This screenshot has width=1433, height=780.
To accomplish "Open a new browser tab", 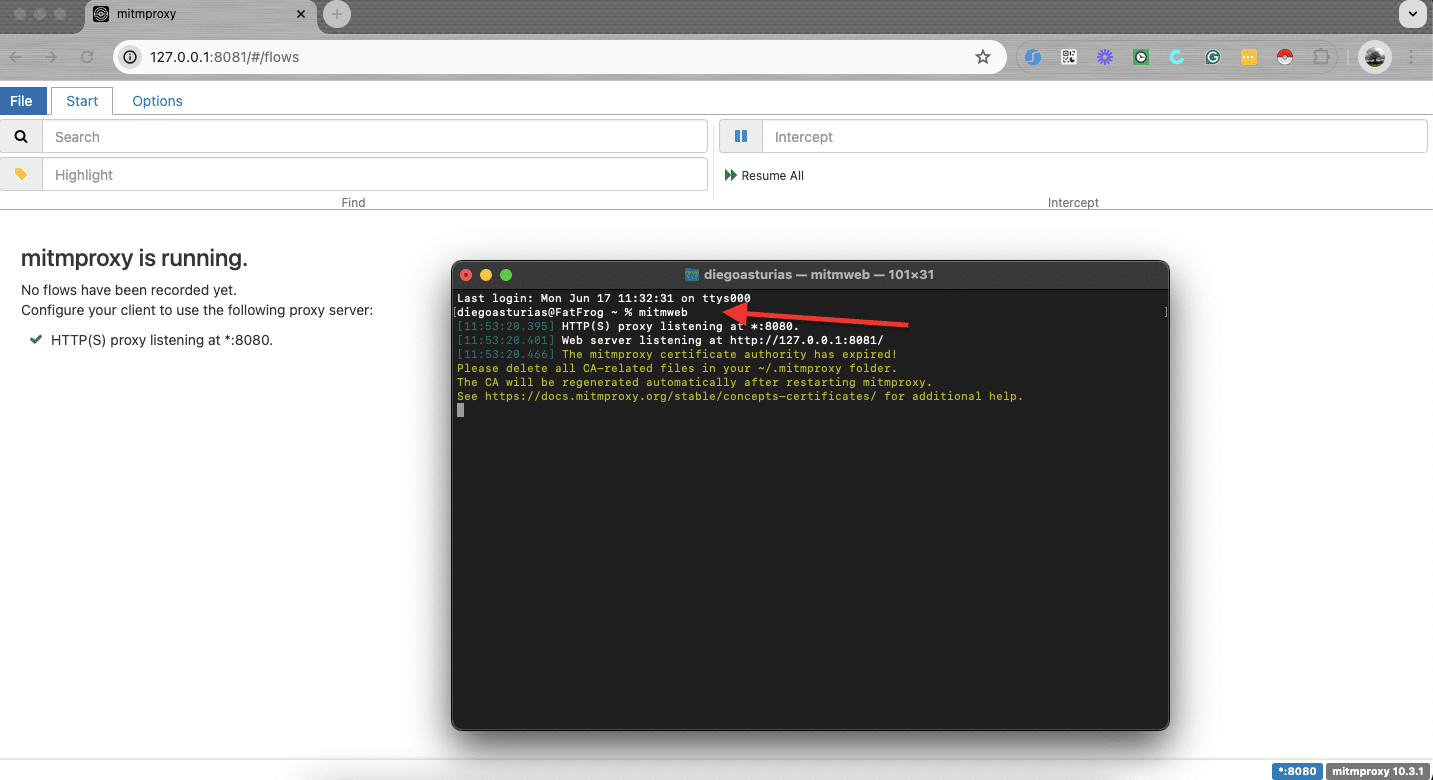I will click(337, 14).
